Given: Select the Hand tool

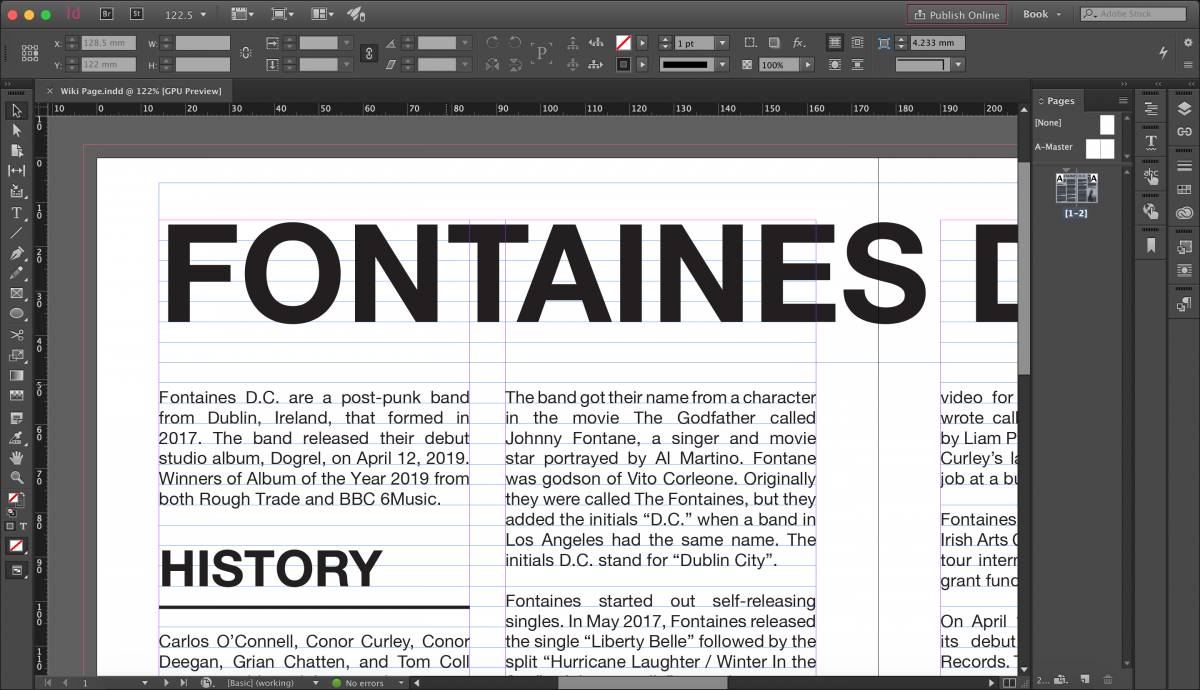Looking at the screenshot, I should (x=17, y=457).
